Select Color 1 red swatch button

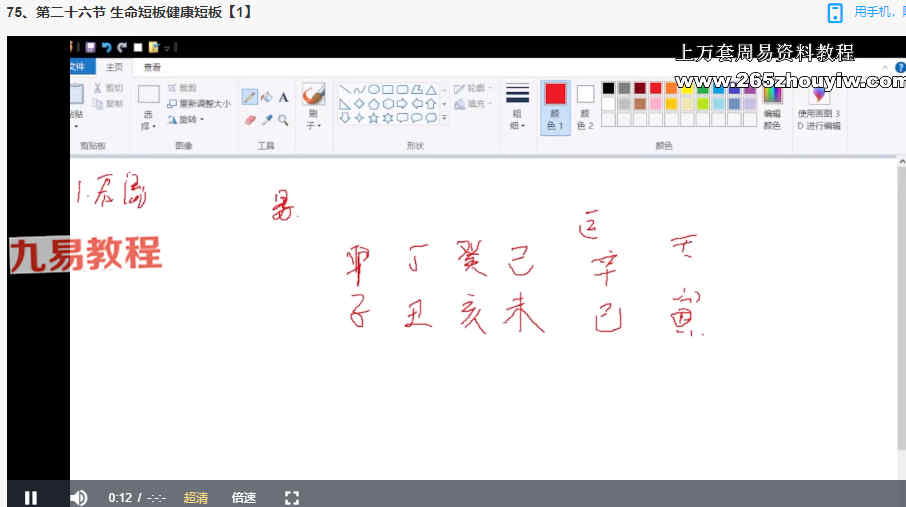point(555,108)
